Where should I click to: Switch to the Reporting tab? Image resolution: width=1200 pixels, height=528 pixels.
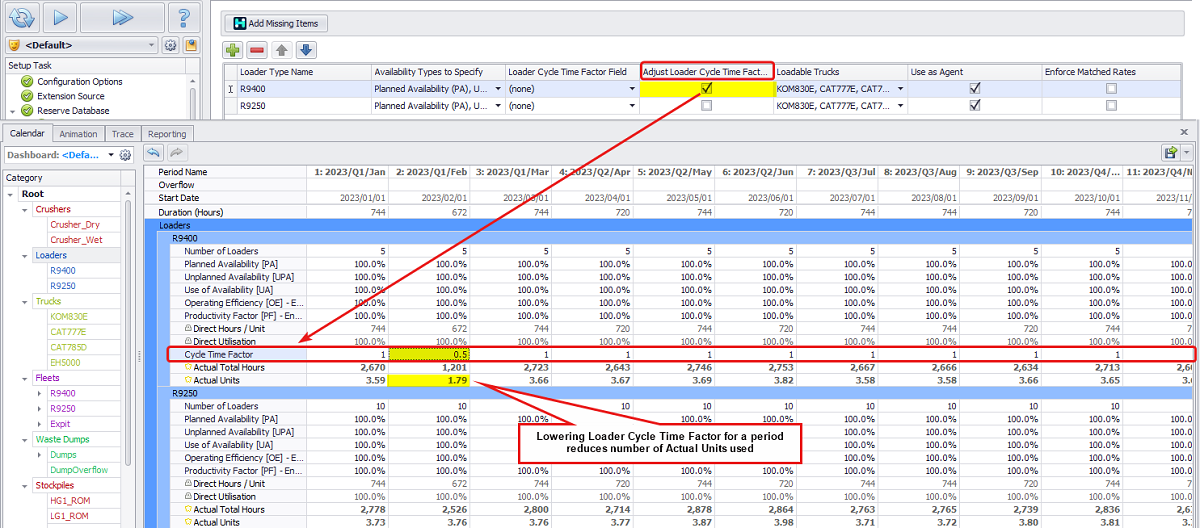pyautogui.click(x=167, y=134)
